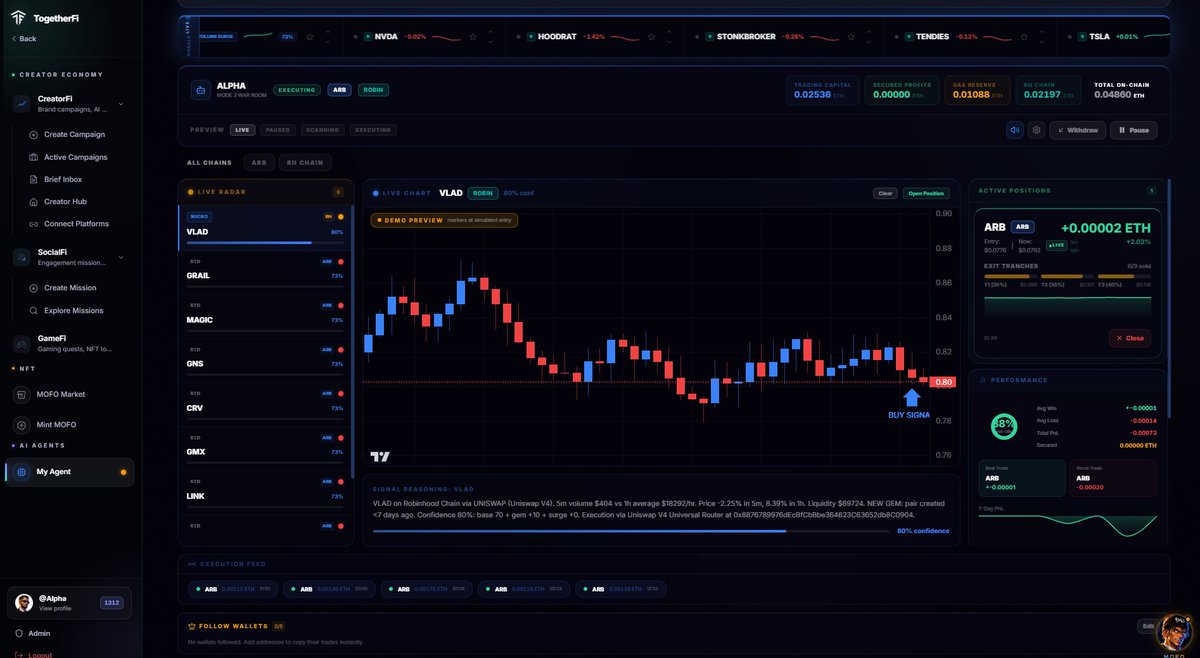1200x658 pixels.
Task: Select GMX in Live Radar
Action: click(x=265, y=447)
